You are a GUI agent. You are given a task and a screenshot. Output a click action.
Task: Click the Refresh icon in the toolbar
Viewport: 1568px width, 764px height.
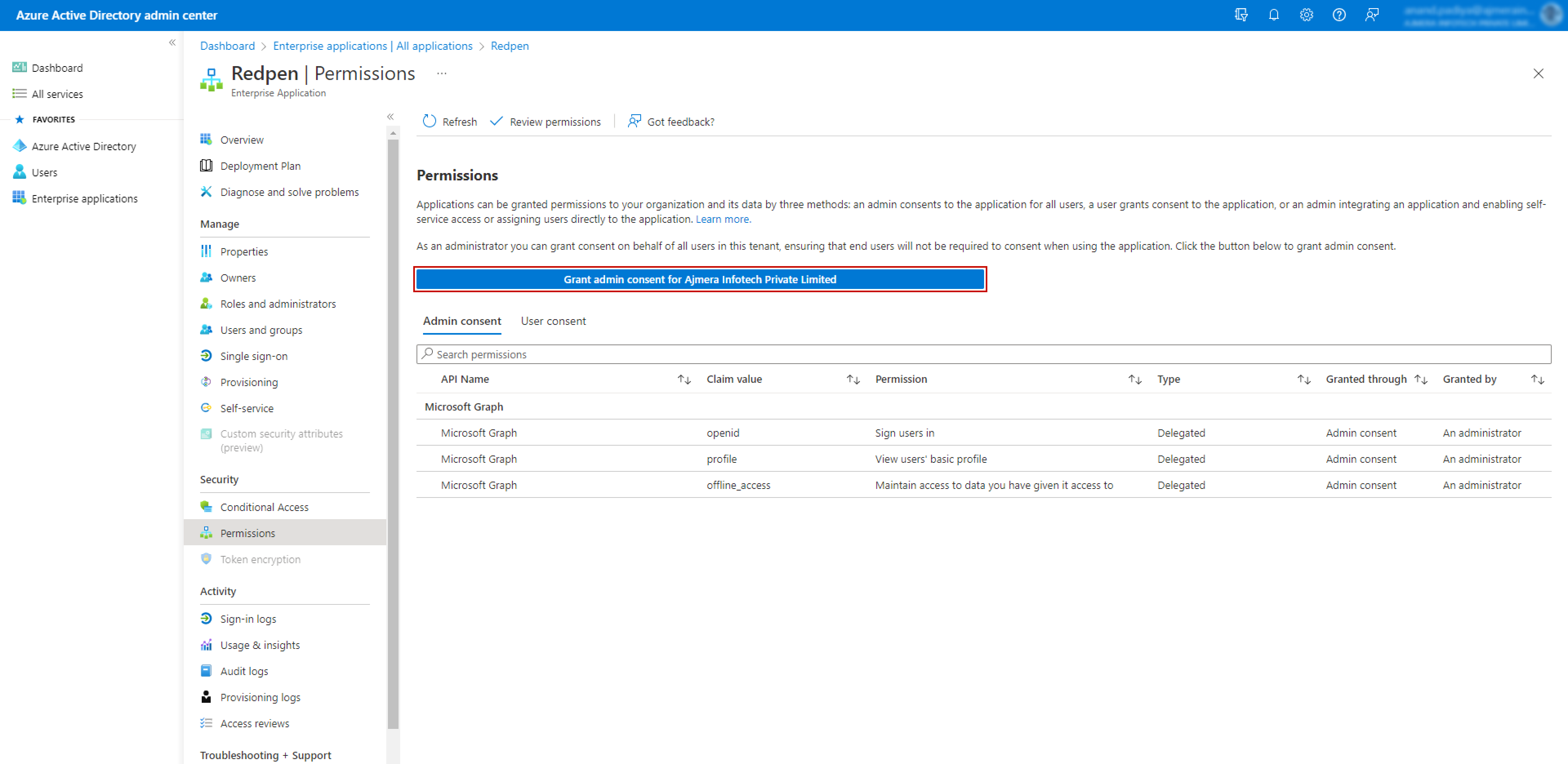(430, 122)
